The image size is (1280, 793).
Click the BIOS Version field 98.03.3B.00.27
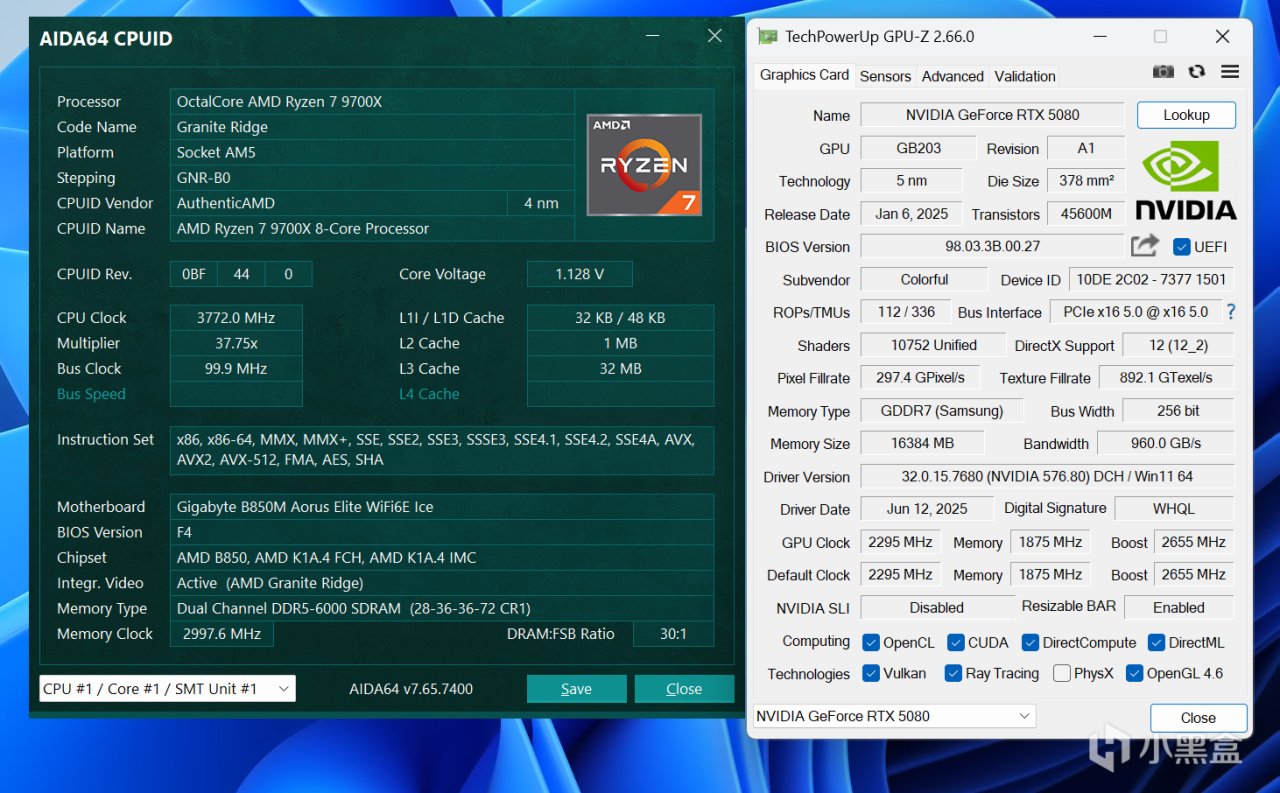[x=992, y=246]
